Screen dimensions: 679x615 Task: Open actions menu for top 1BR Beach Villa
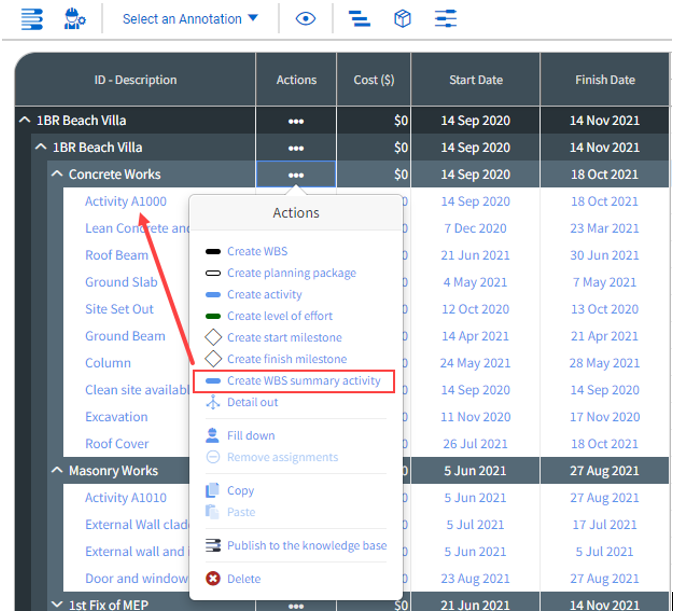tap(296, 121)
